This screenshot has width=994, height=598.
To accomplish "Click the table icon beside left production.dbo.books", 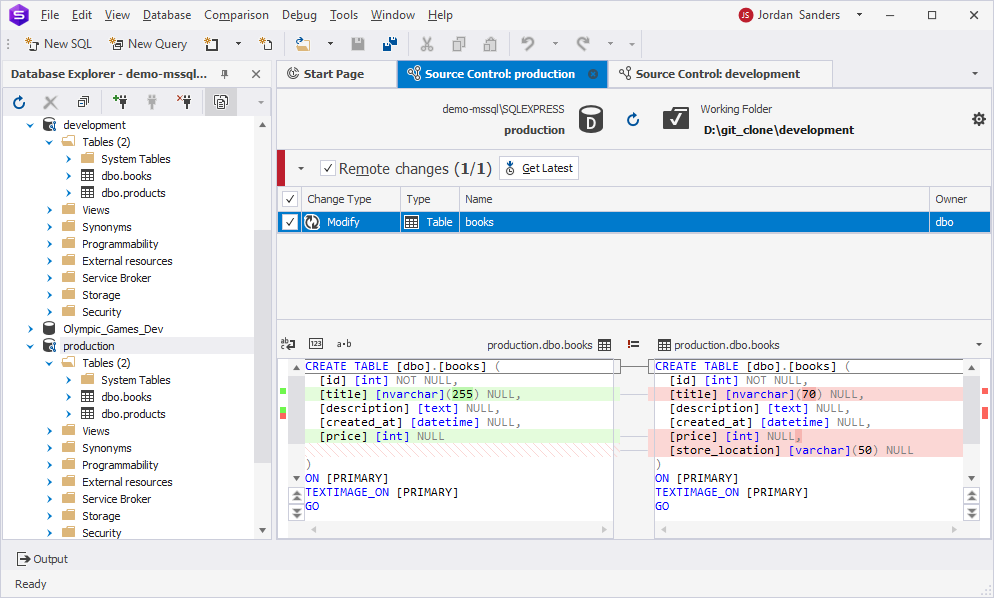I will click(605, 345).
